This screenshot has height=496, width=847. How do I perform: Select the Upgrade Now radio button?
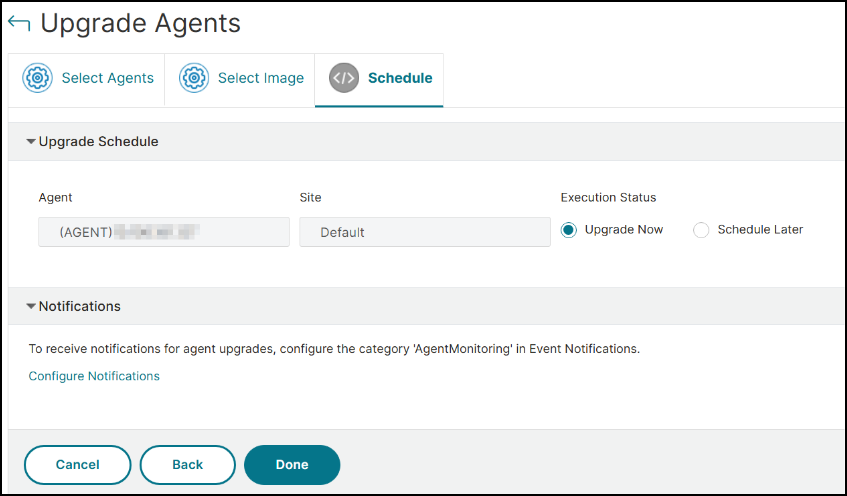(569, 230)
